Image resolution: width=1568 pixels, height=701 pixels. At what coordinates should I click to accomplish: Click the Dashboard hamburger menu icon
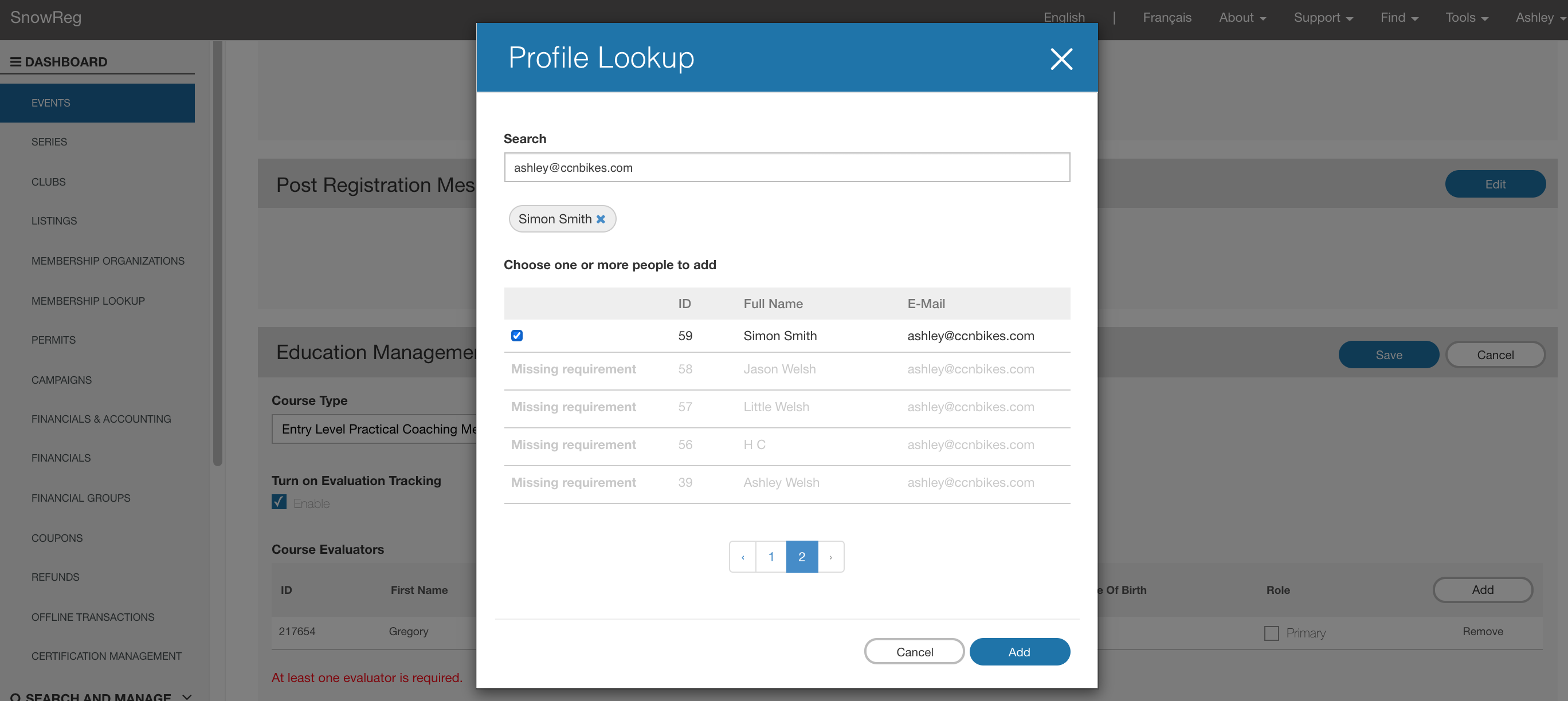click(x=15, y=62)
